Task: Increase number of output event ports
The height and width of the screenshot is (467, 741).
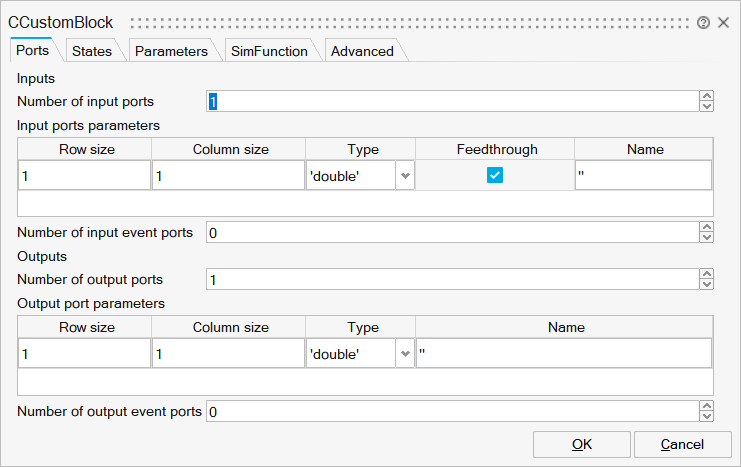Action: click(707, 406)
